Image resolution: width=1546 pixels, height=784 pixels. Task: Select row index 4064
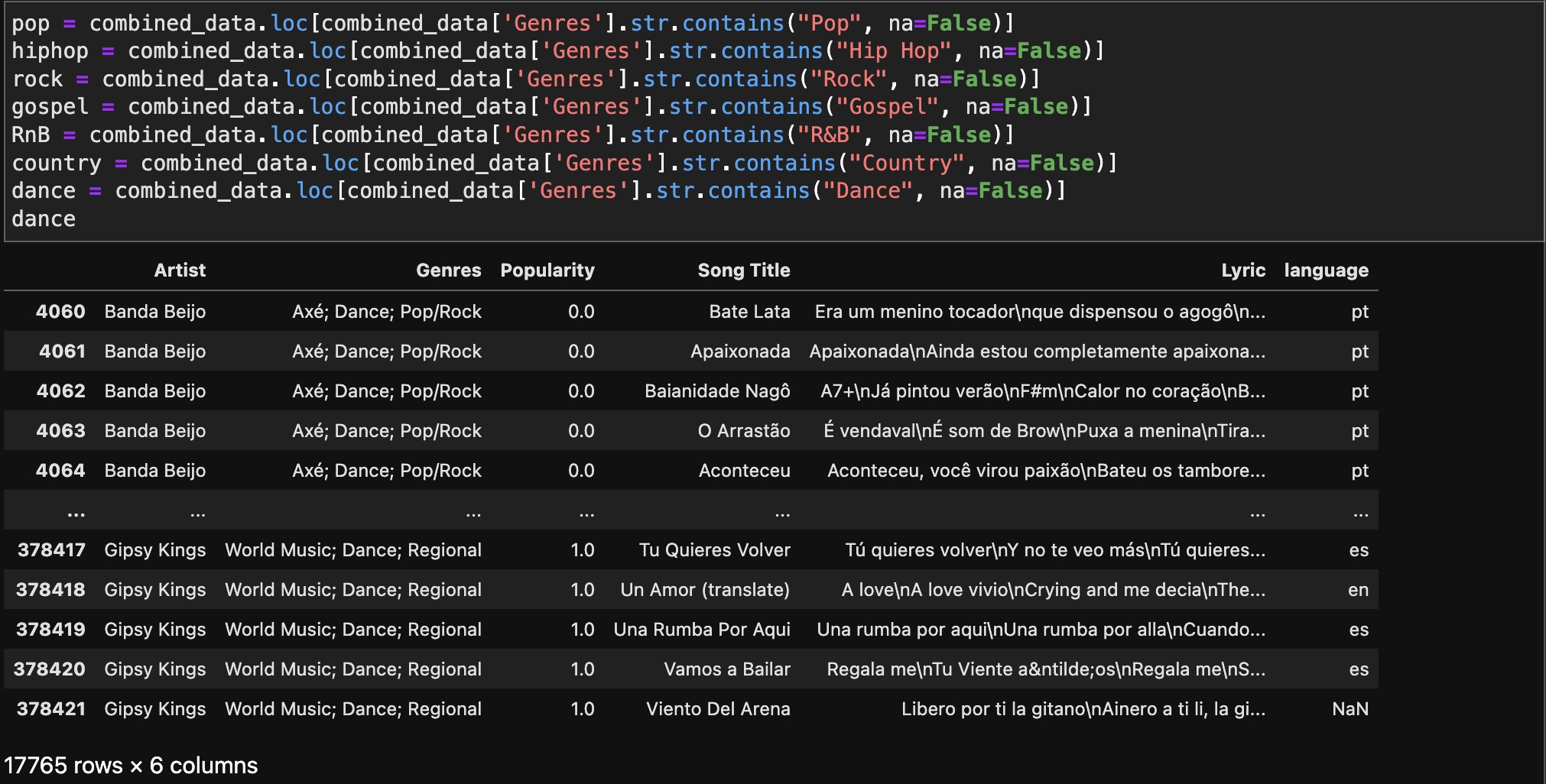point(60,471)
